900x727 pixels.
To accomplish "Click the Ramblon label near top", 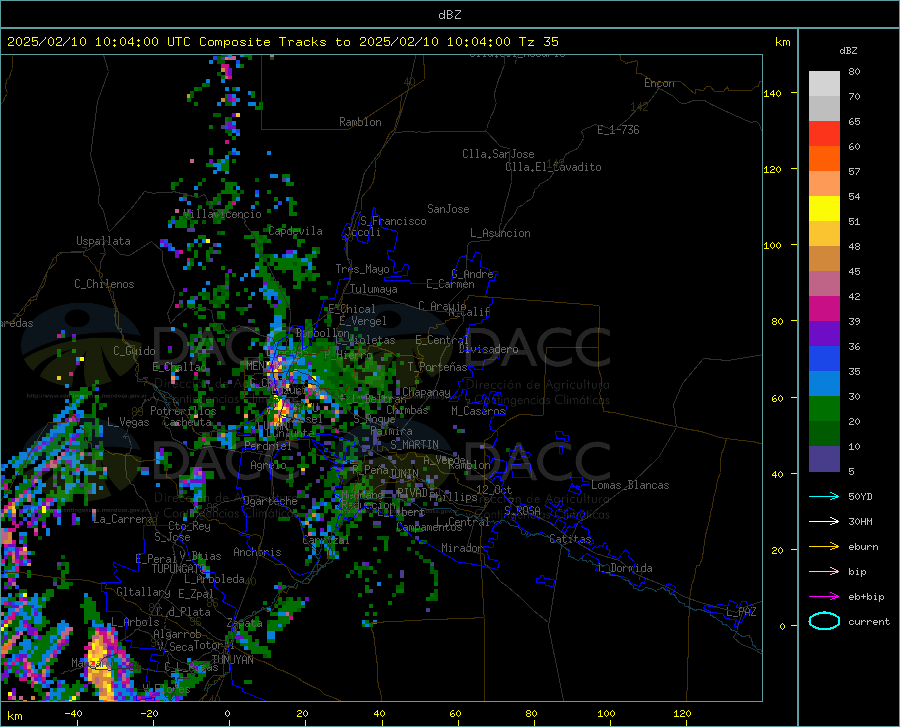I will click(360, 122).
